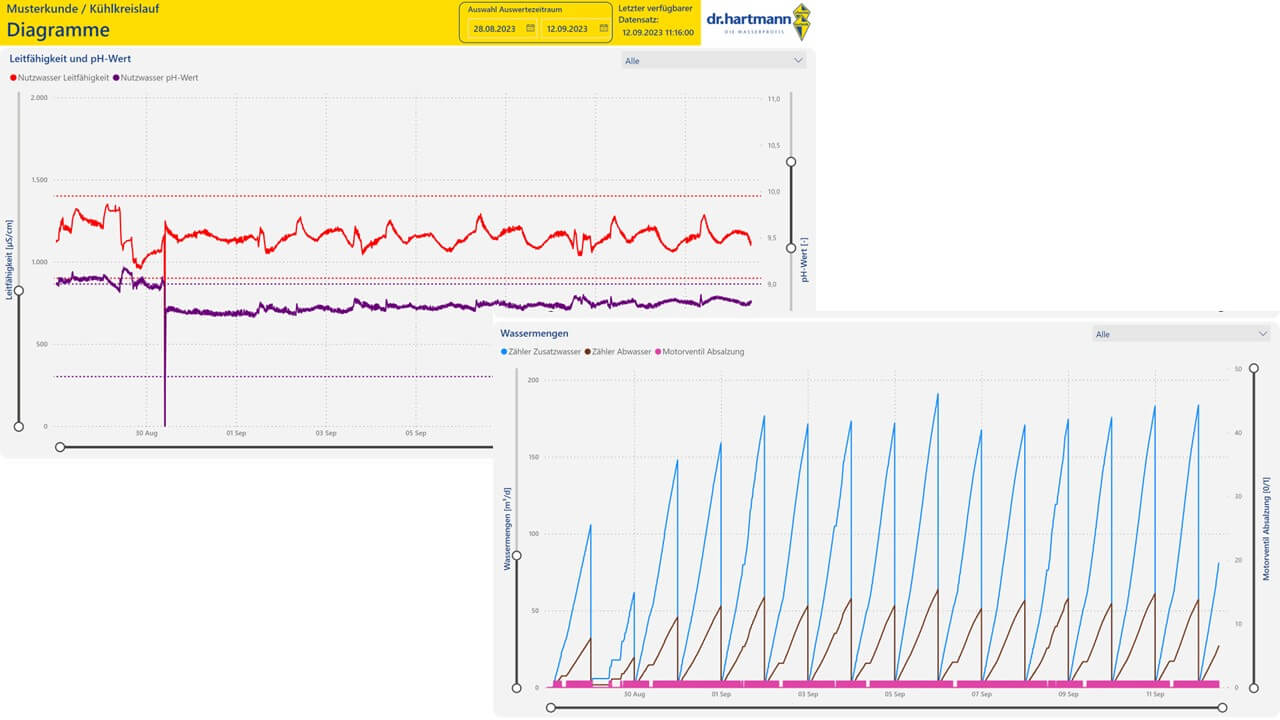Image resolution: width=1280 pixels, height=720 pixels.
Task: Click the start date field 28.08.2023
Action: pos(503,28)
